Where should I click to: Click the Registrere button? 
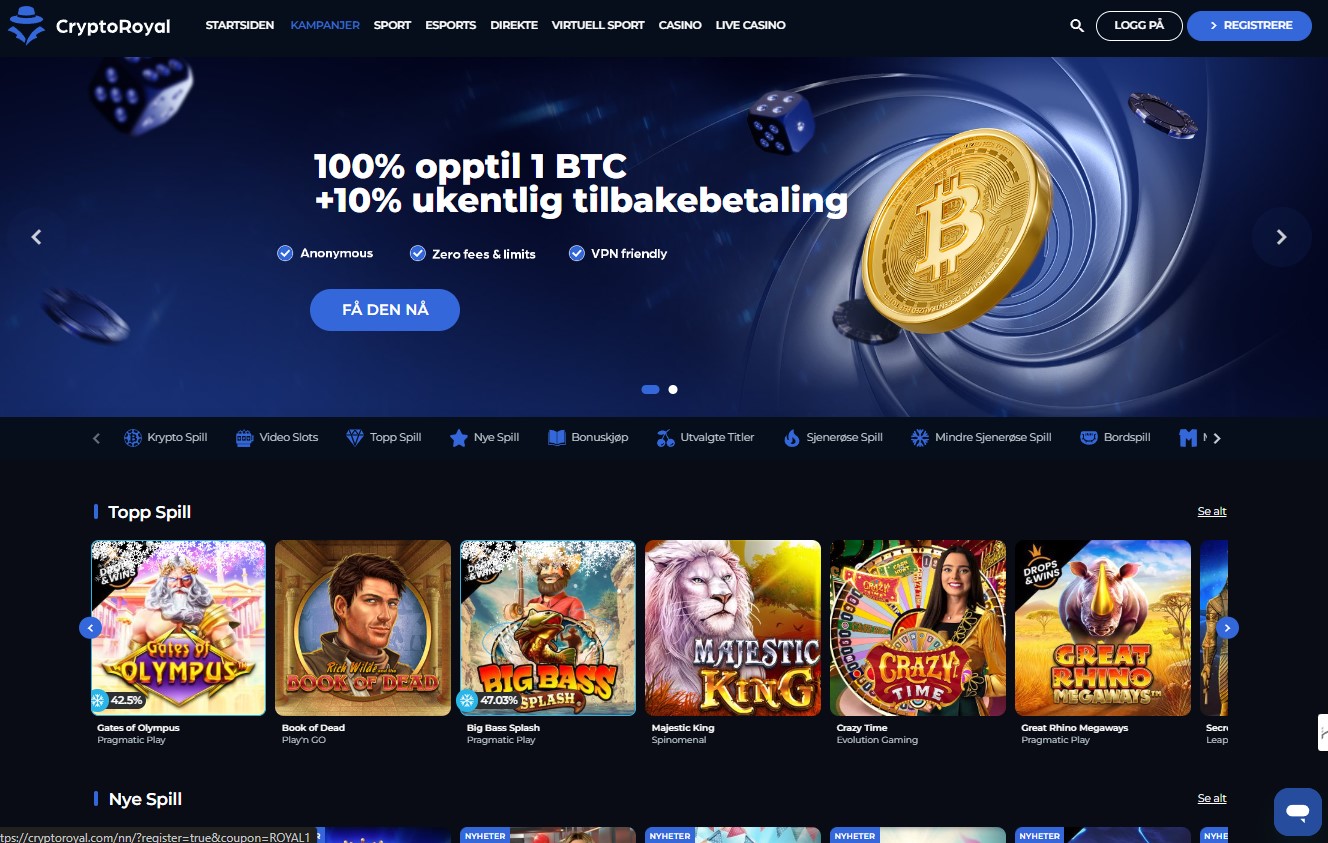(1249, 26)
